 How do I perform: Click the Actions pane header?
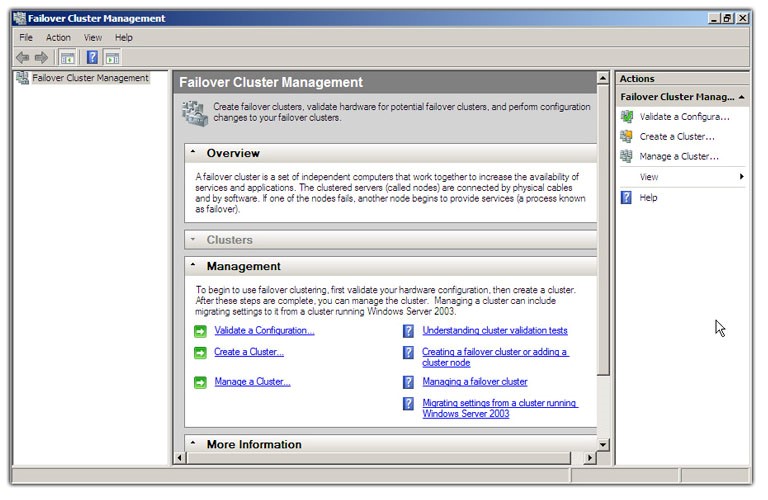point(682,78)
